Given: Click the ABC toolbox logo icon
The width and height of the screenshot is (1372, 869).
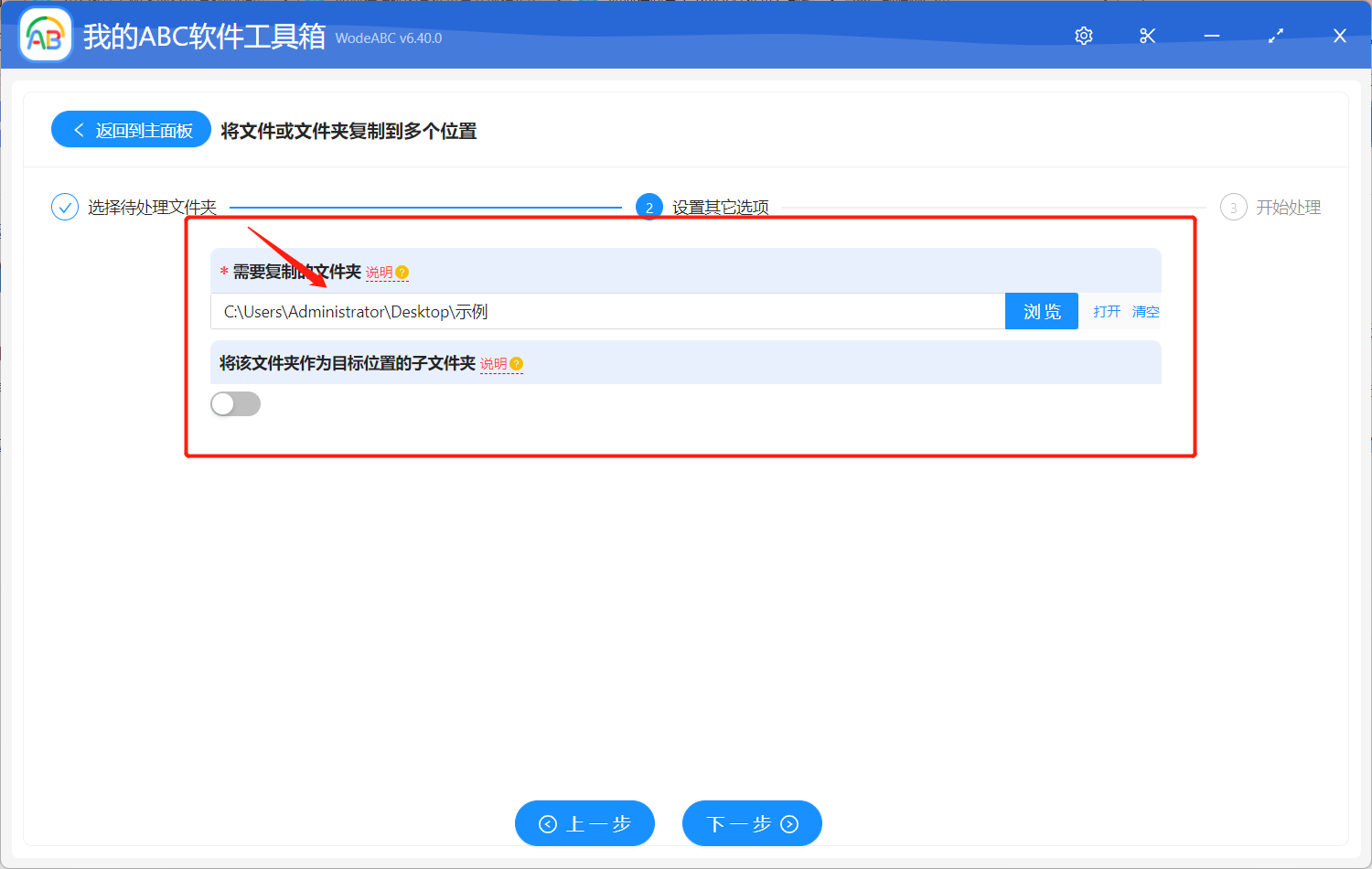Looking at the screenshot, I should 45,34.
